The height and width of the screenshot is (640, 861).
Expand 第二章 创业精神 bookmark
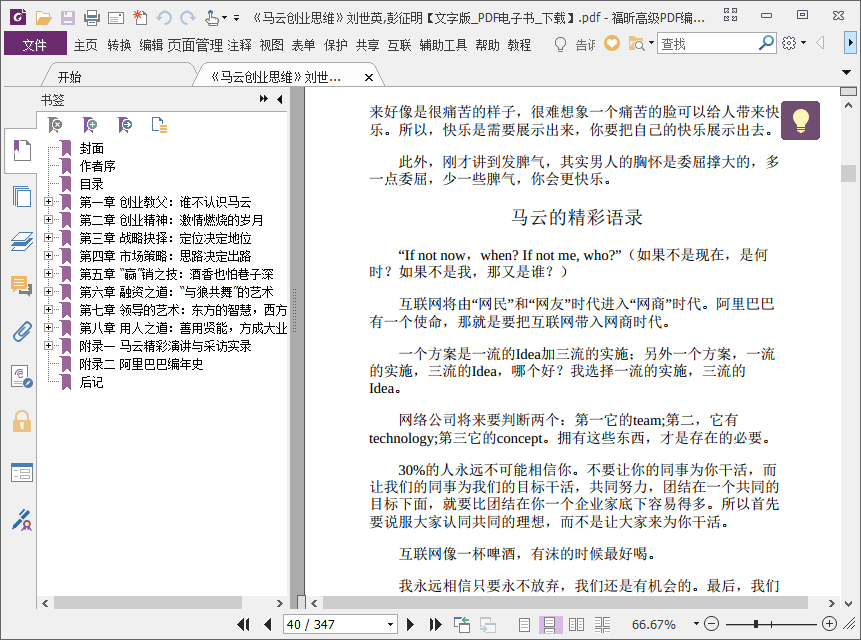48,220
